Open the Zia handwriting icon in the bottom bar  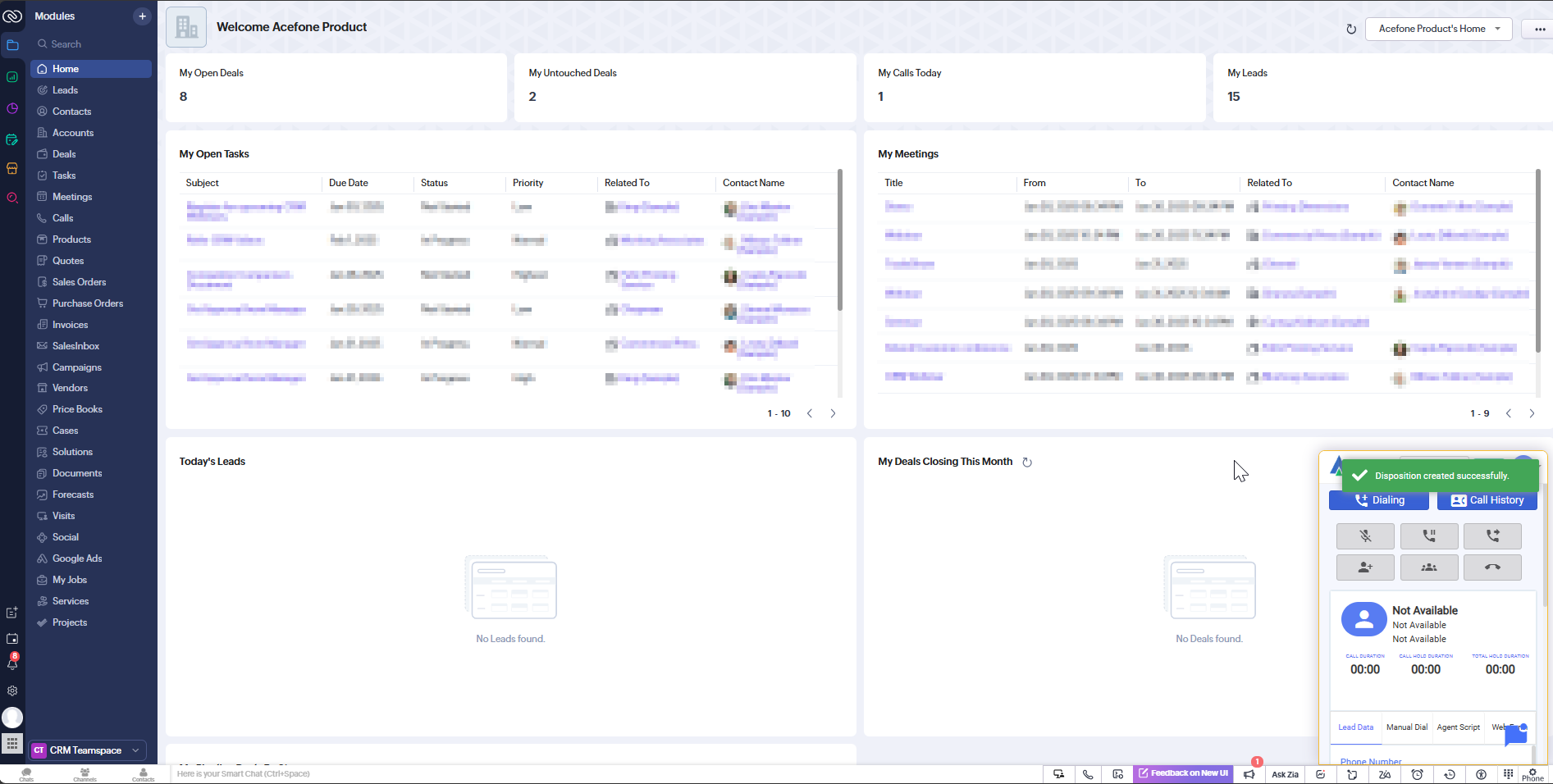[1385, 774]
